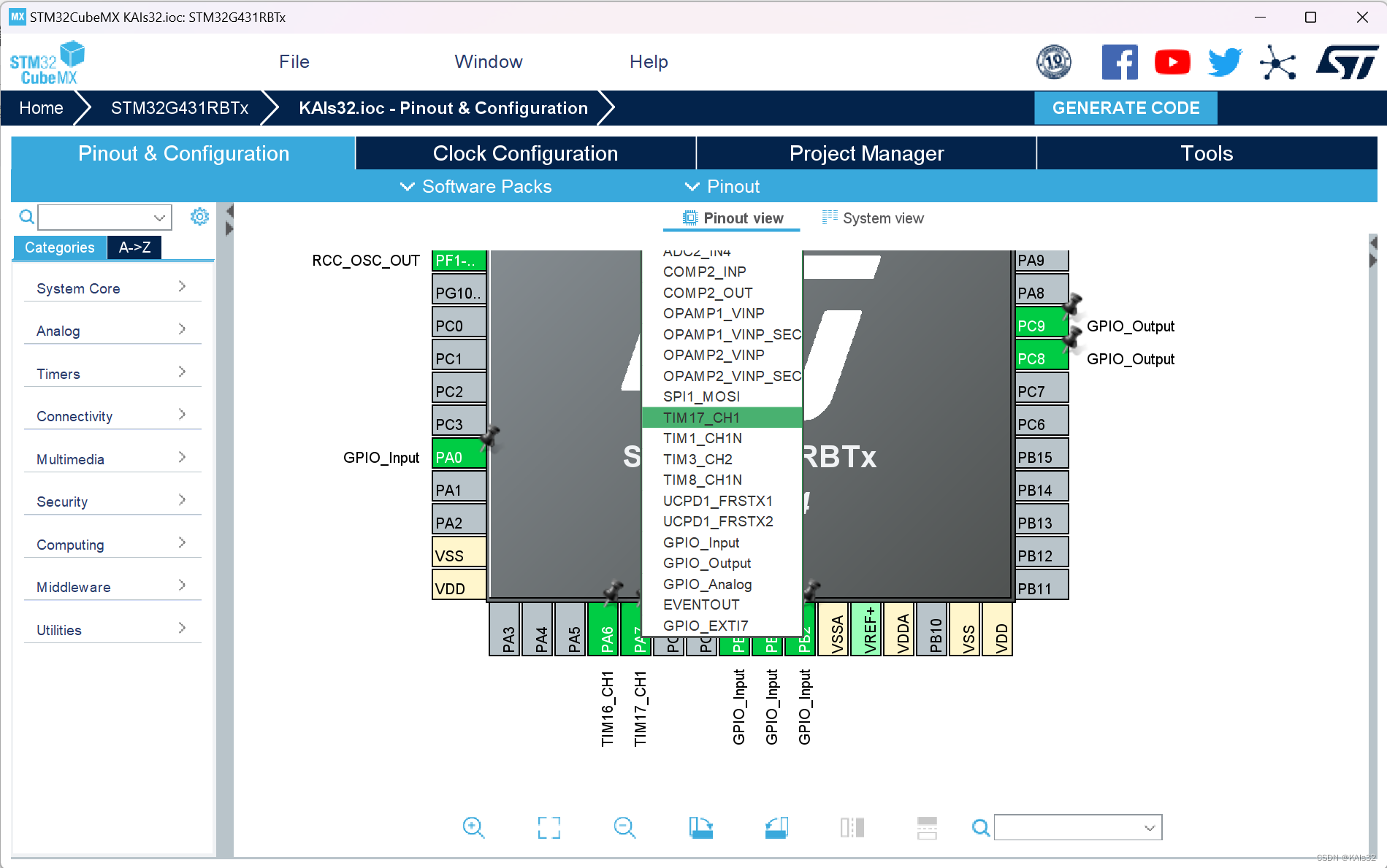Open the ST Twitter icon

coord(1225,62)
